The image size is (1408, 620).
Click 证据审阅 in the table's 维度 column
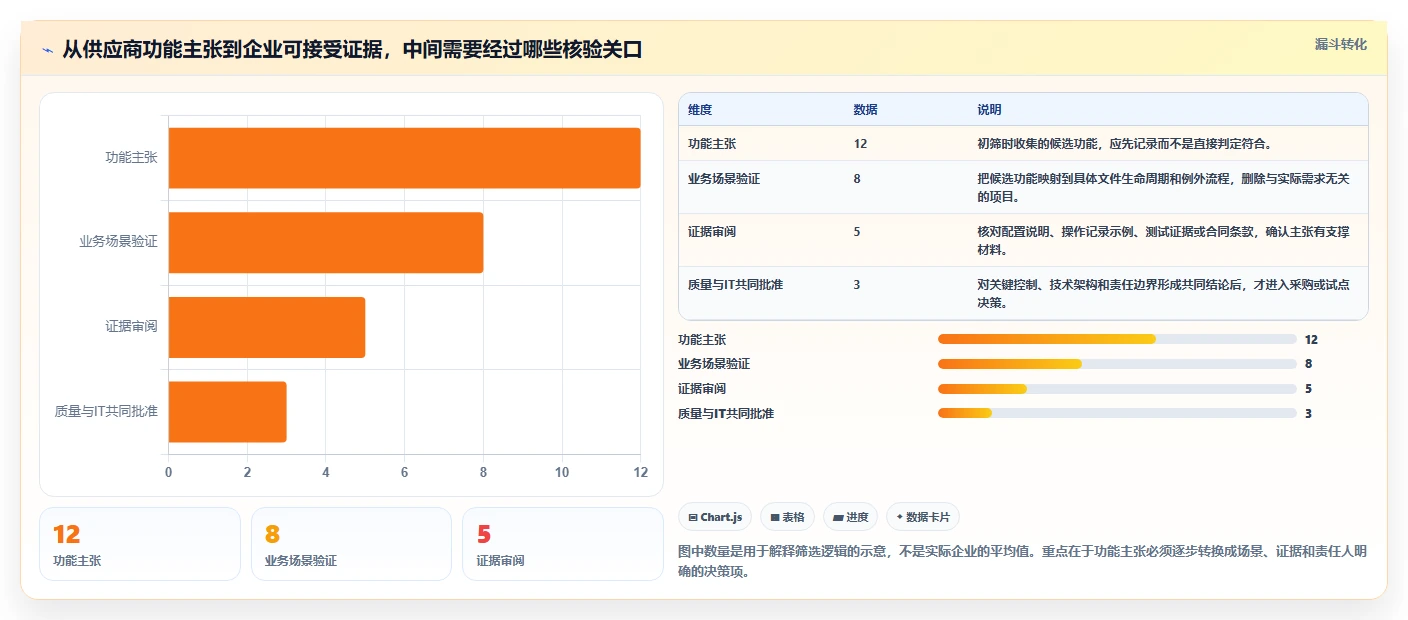click(712, 231)
